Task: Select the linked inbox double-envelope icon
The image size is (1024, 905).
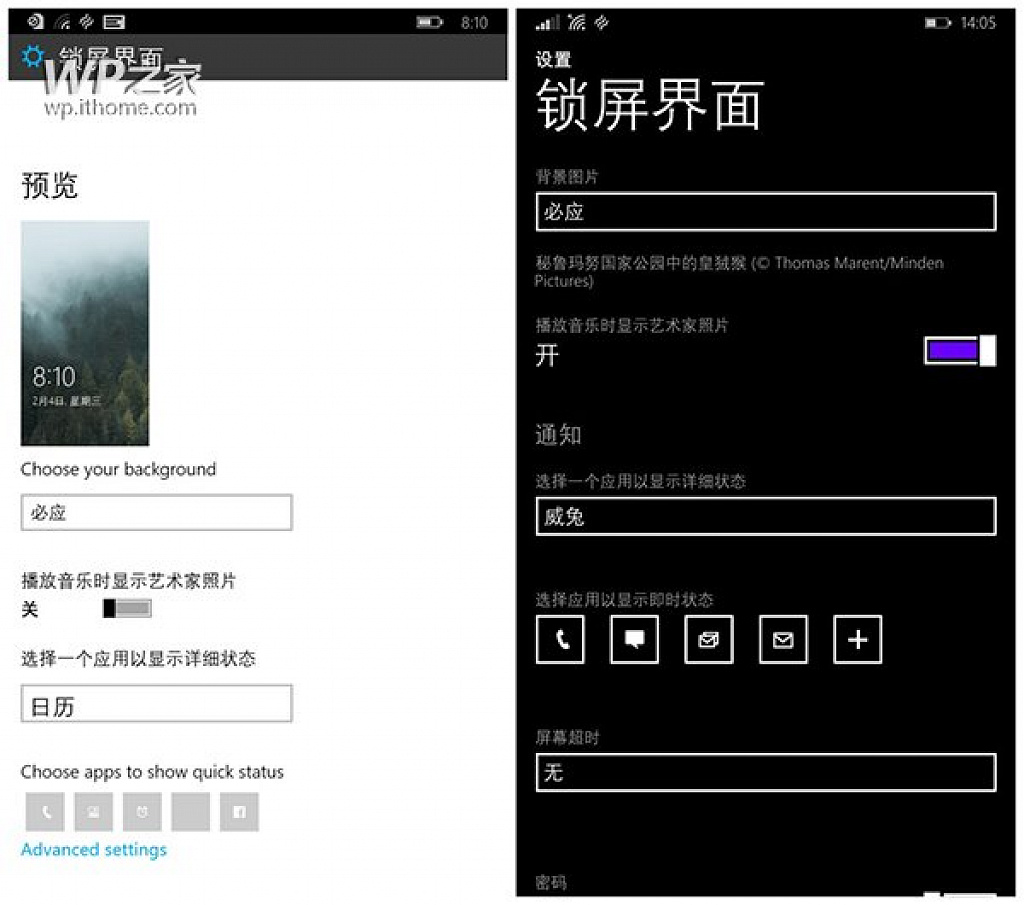Action: [x=709, y=639]
